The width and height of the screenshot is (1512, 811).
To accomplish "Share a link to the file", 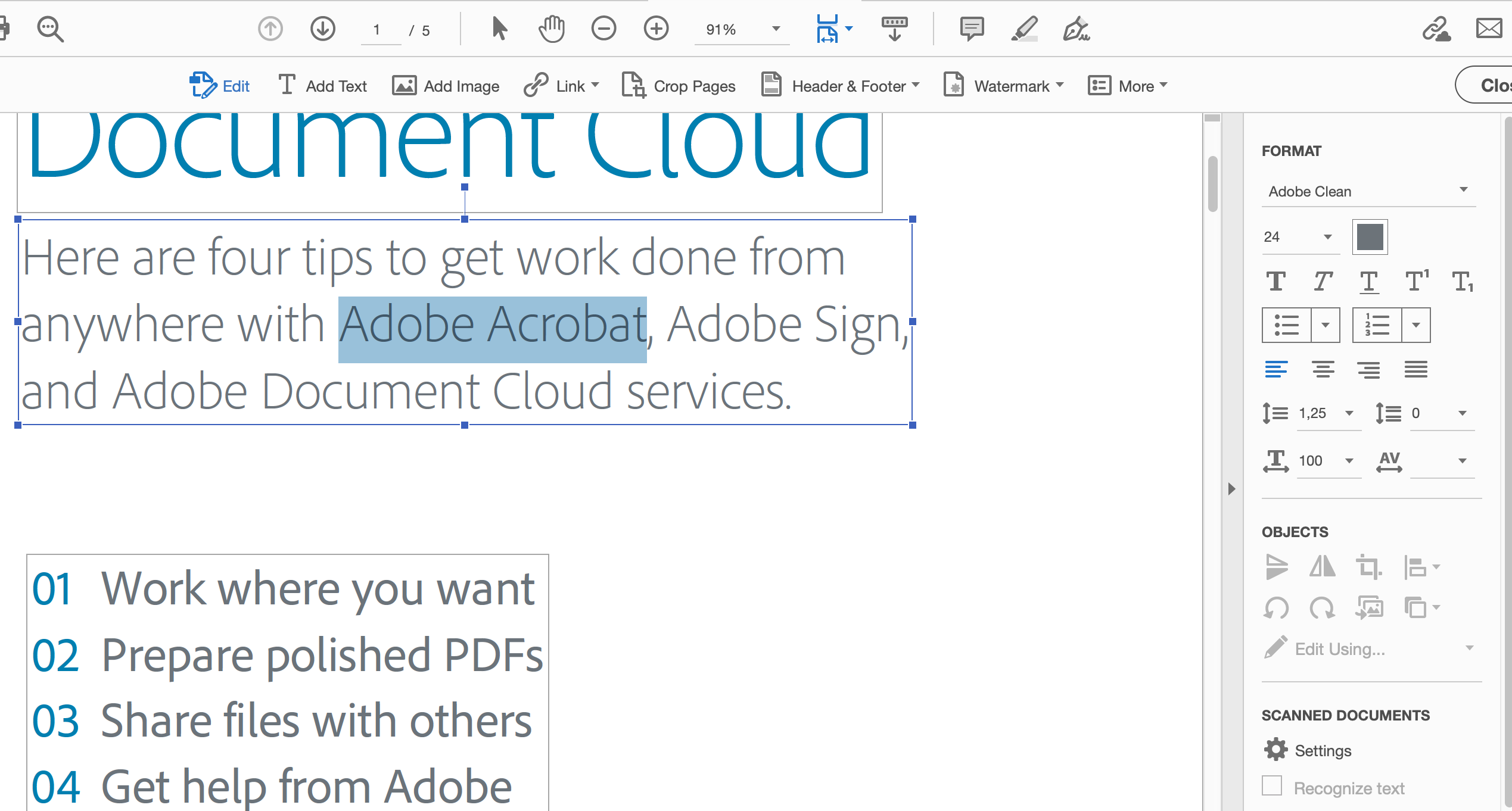I will point(1436,29).
